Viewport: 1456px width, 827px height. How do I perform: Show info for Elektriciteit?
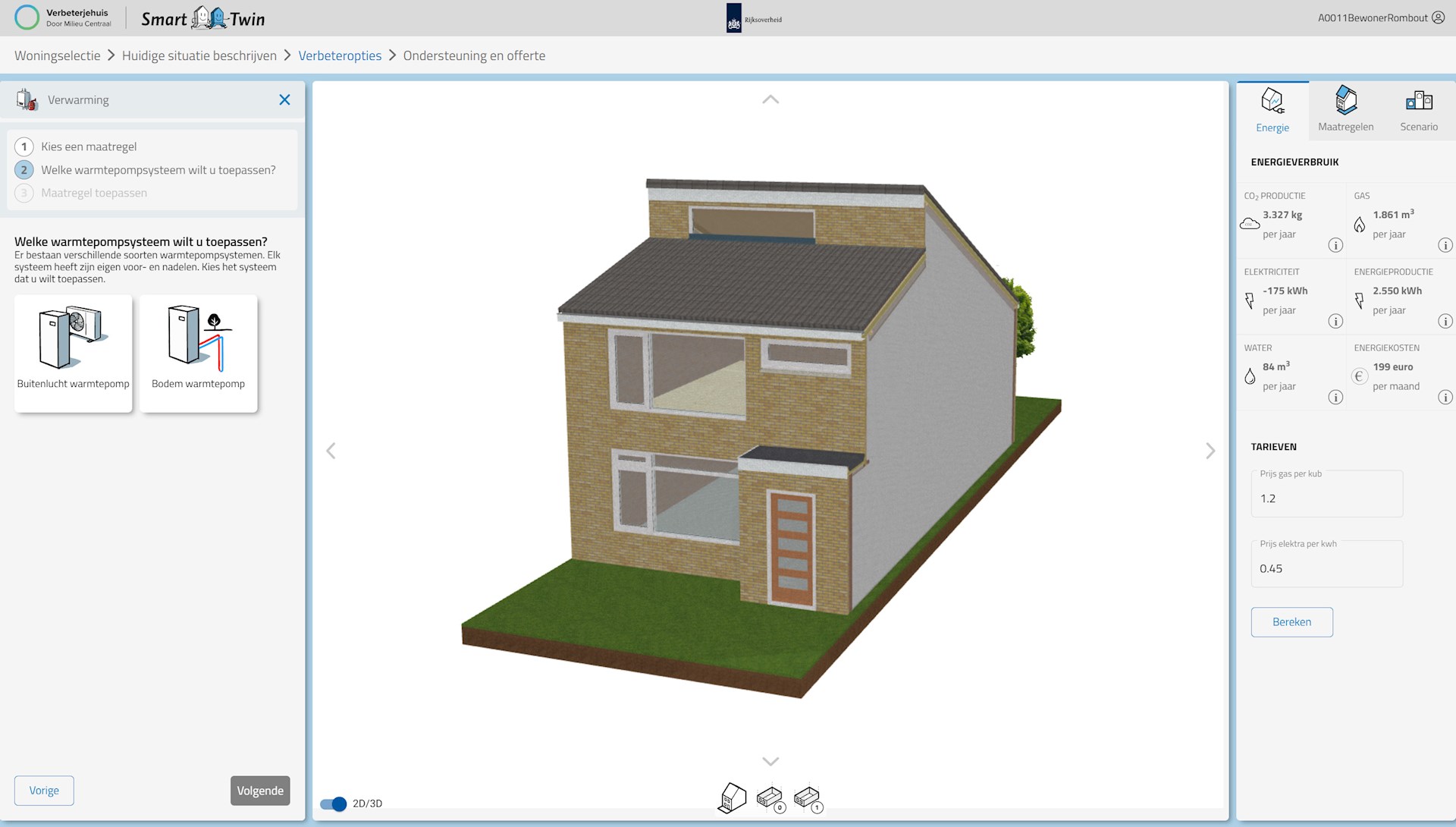[1335, 321]
